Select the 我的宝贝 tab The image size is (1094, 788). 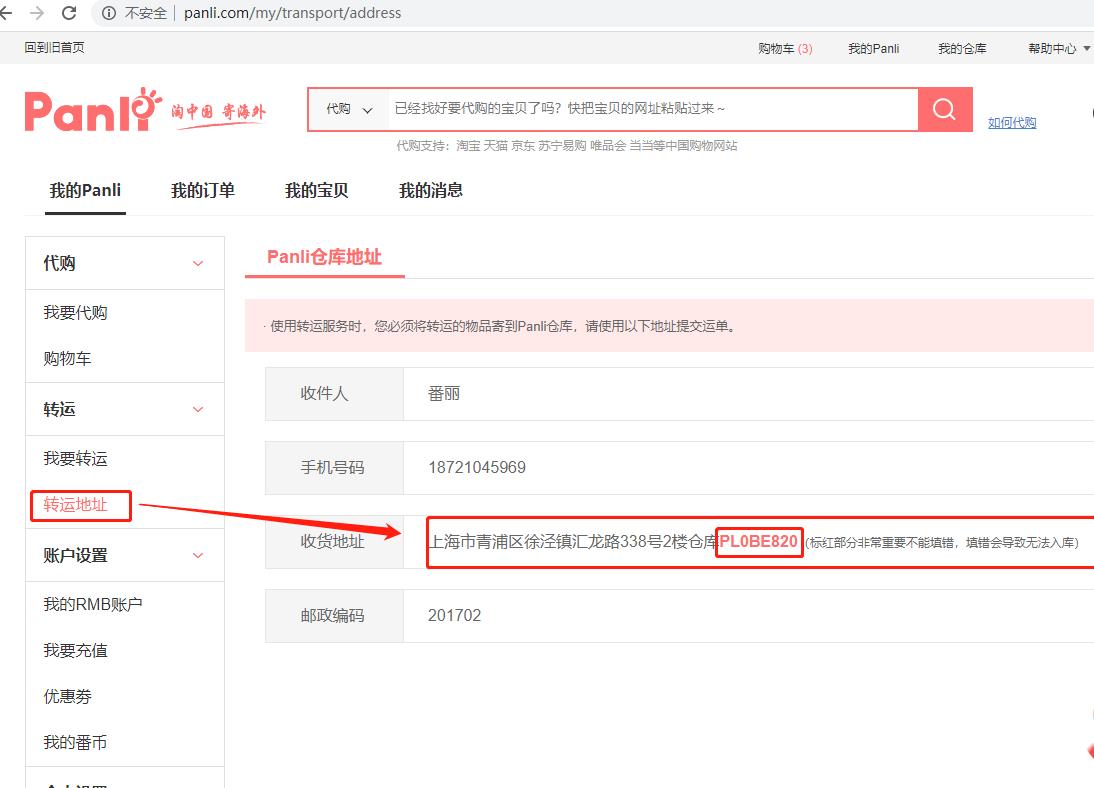click(318, 190)
